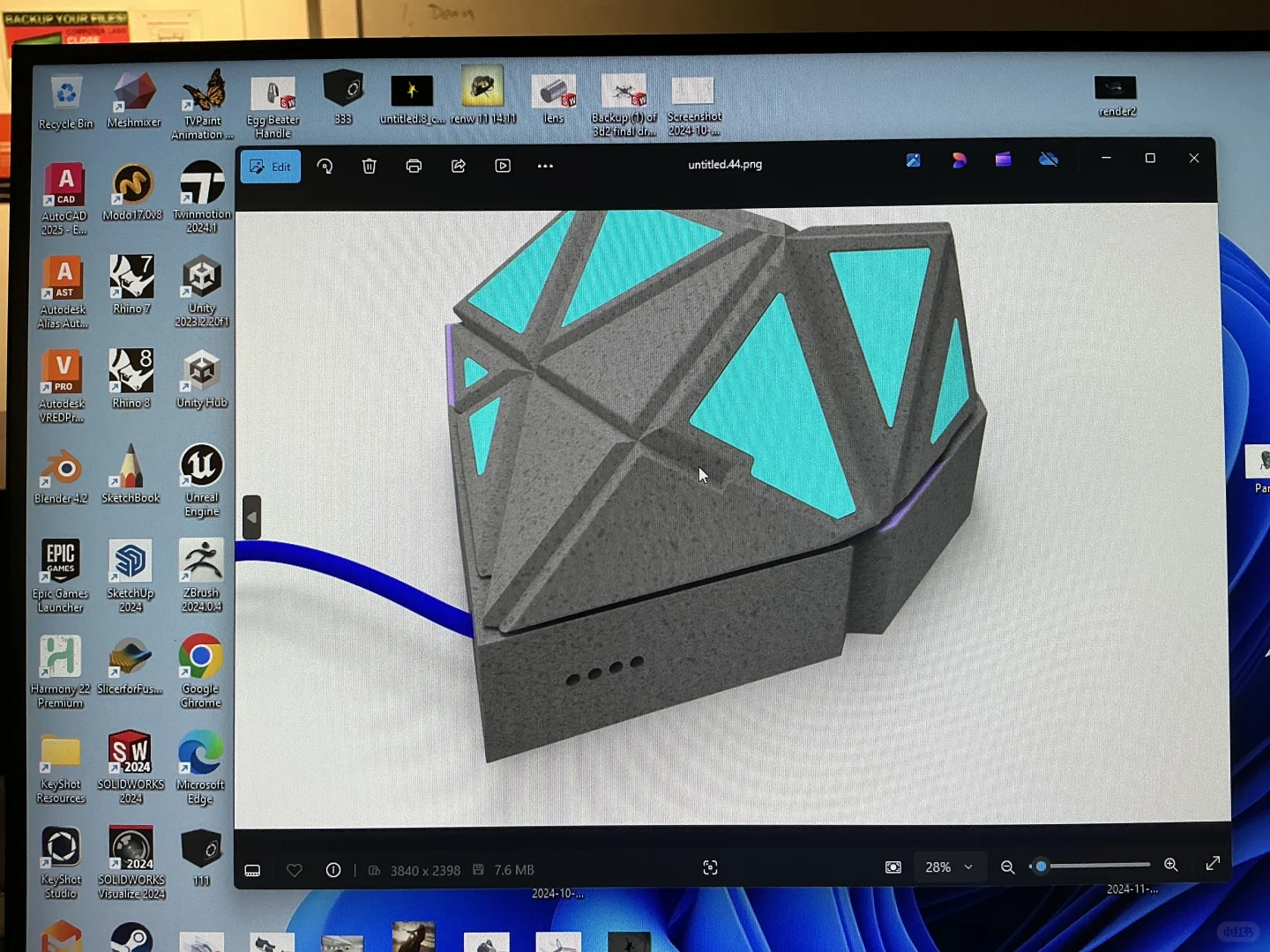Select Unity Hub desktop shortcut
Image resolution: width=1270 pixels, height=952 pixels.
coord(202,380)
